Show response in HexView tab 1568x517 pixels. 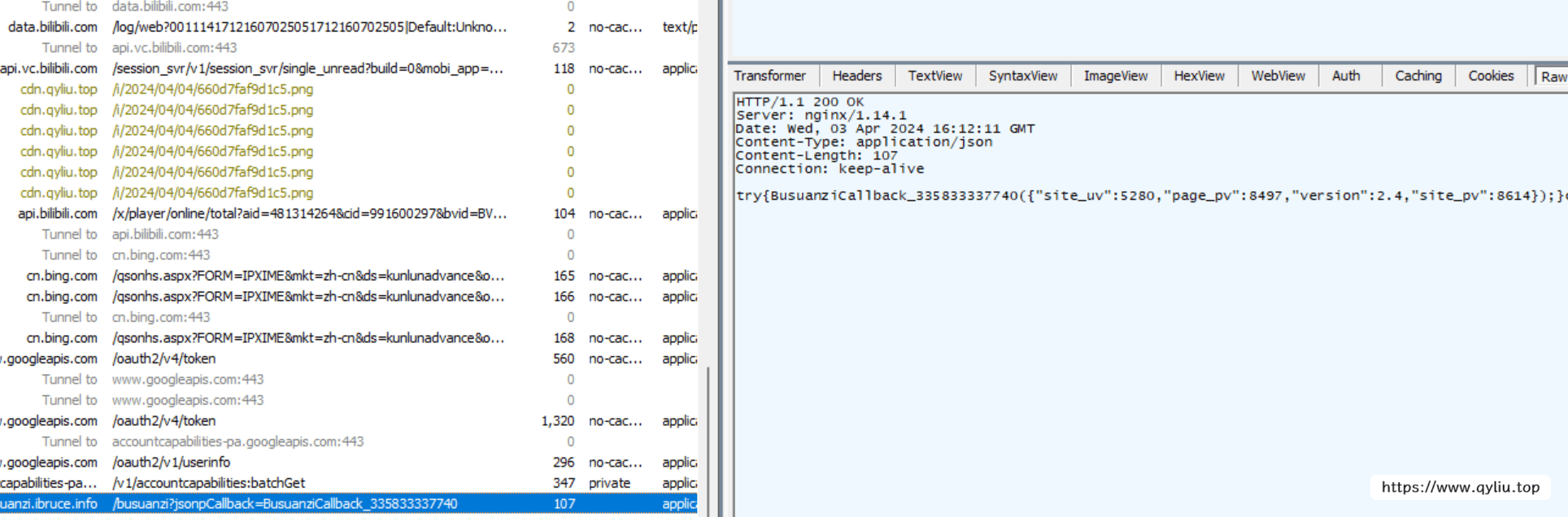(1199, 76)
